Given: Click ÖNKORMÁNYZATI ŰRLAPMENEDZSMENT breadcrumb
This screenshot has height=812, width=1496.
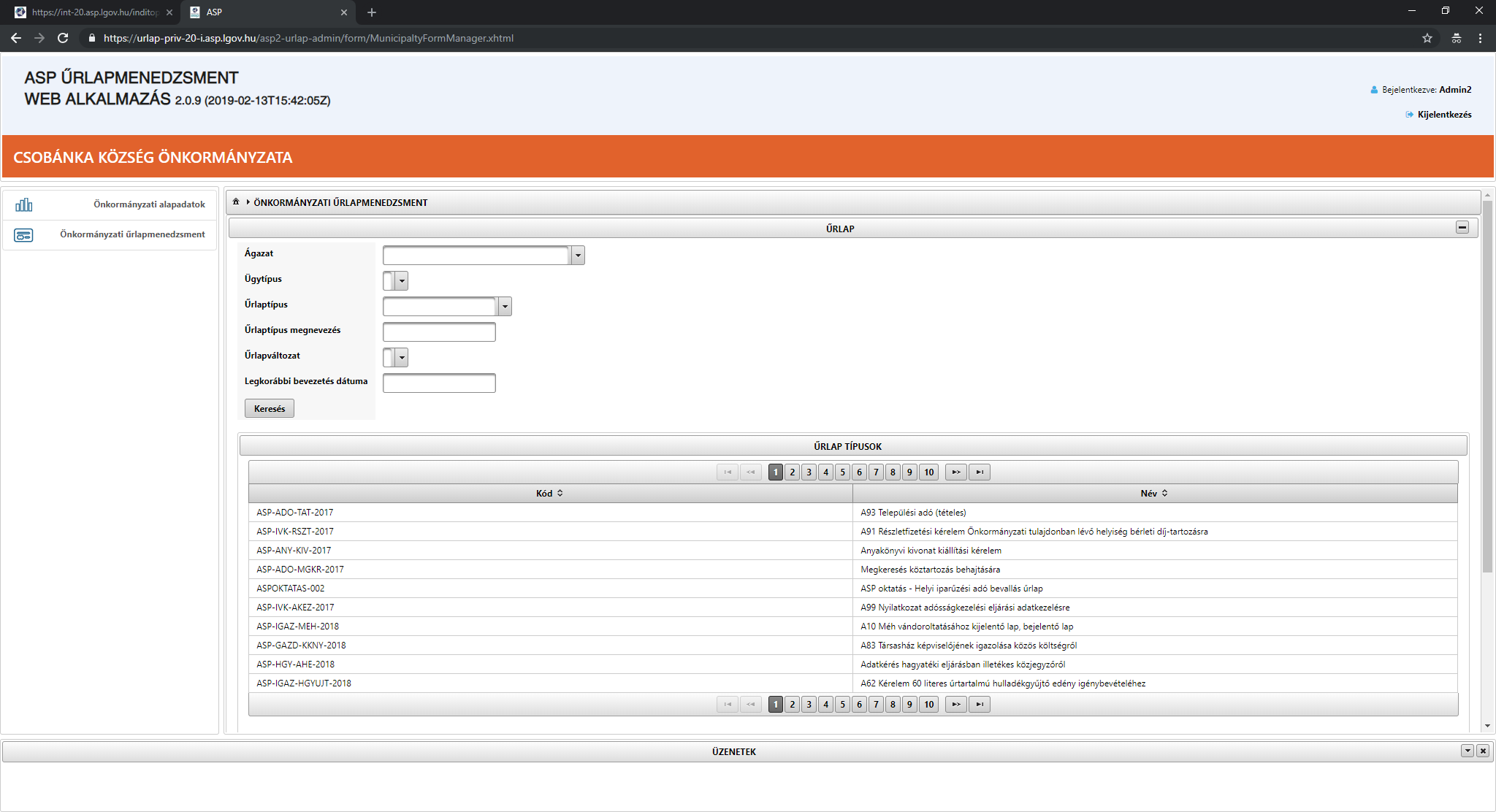Looking at the screenshot, I should (340, 202).
